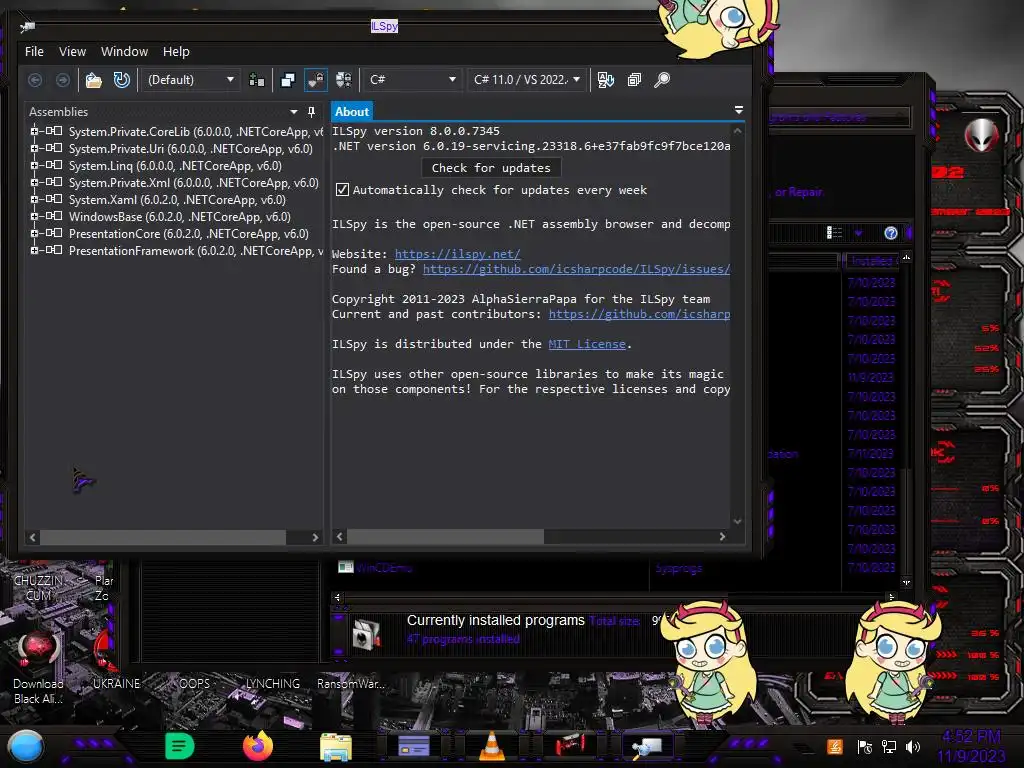This screenshot has width=1024, height=768.
Task: Expand the PresentationCore tree node
Action: (x=34, y=233)
